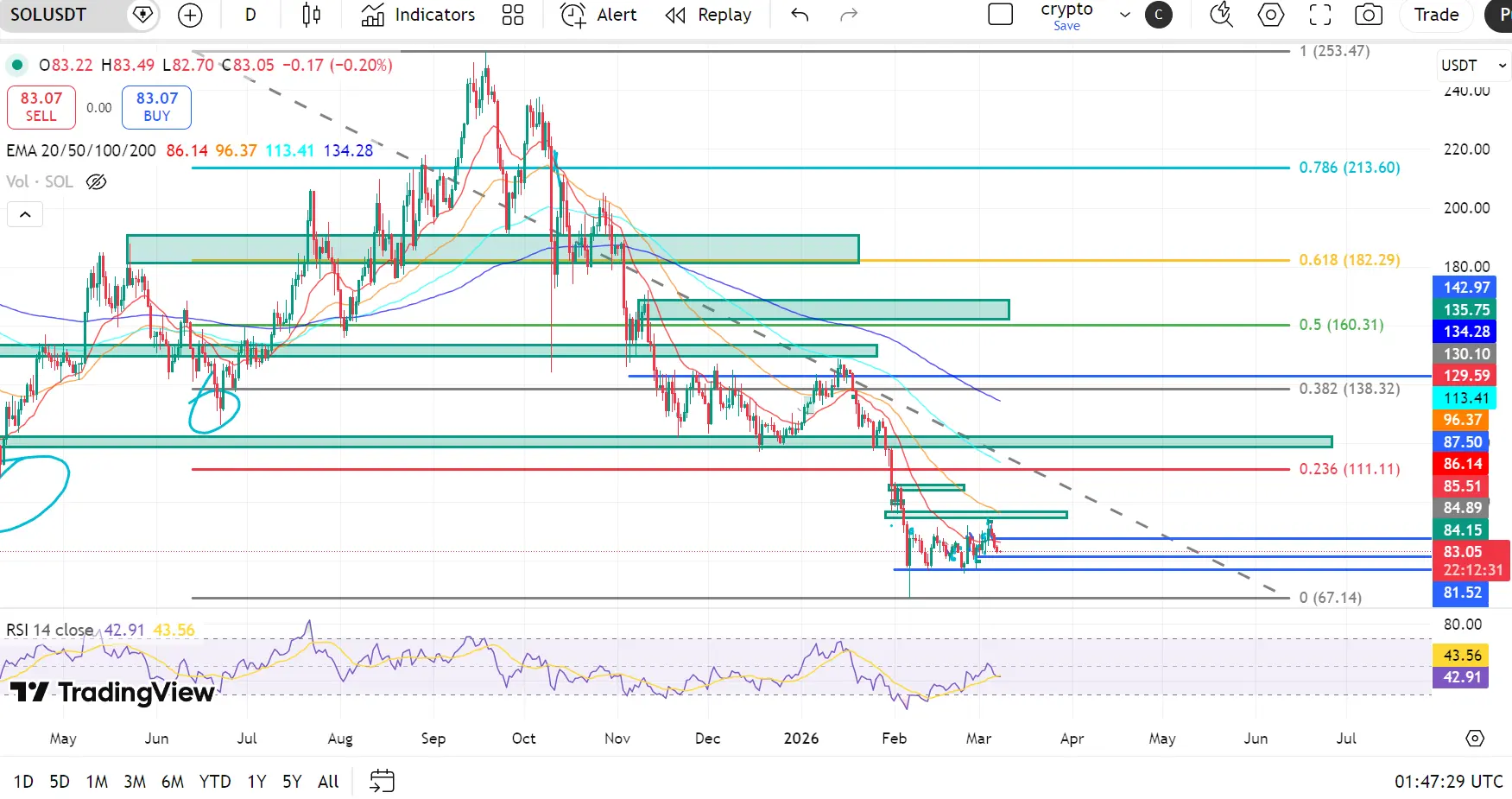Select the YTD time range
This screenshot has width=1512, height=799.
pos(215,782)
